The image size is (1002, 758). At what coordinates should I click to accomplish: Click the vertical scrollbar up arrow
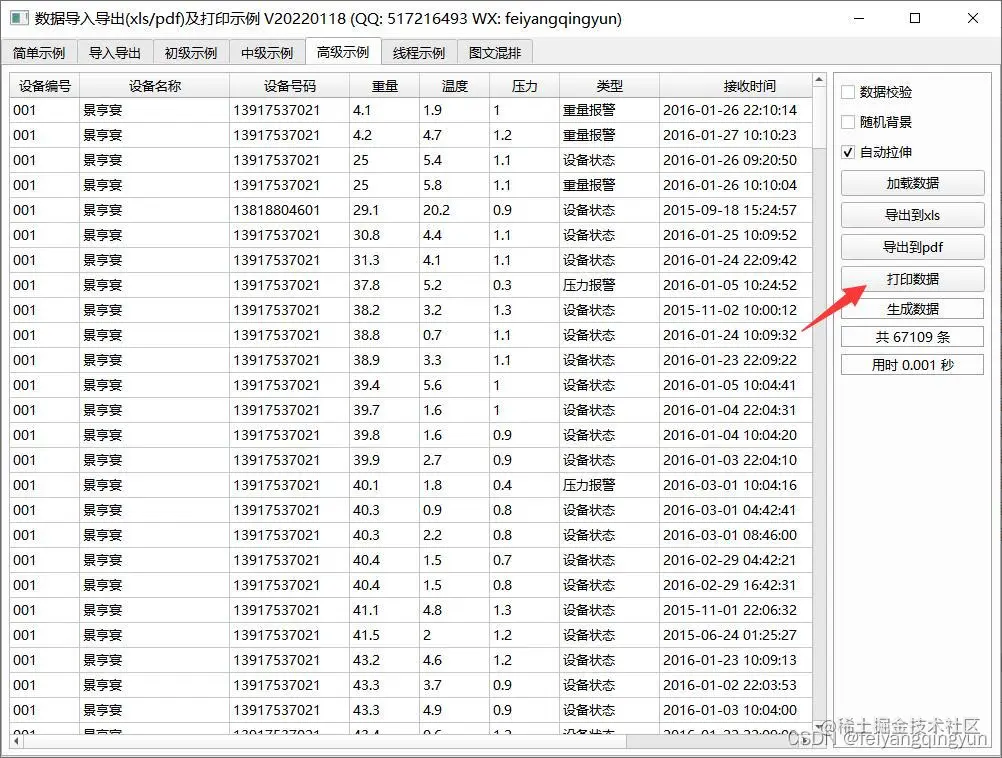(x=819, y=80)
